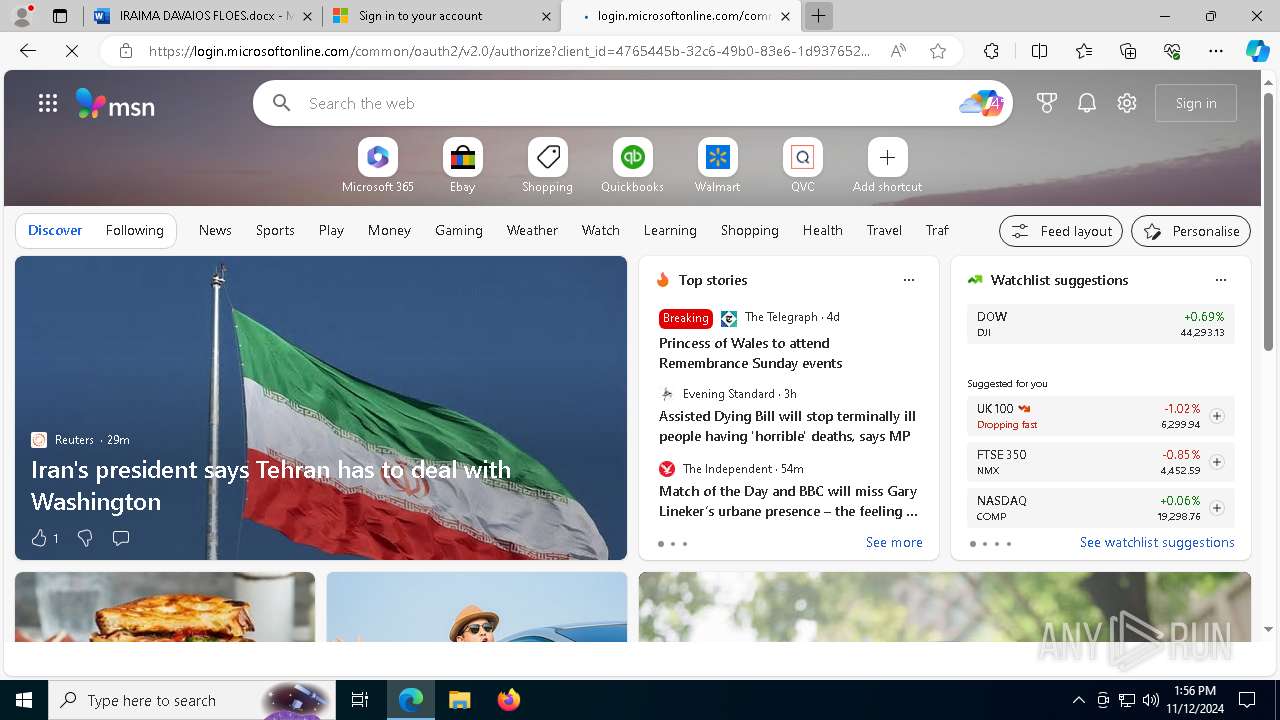Open Edge Settings and more menu
This screenshot has height=720, width=1280.
(x=1216, y=51)
